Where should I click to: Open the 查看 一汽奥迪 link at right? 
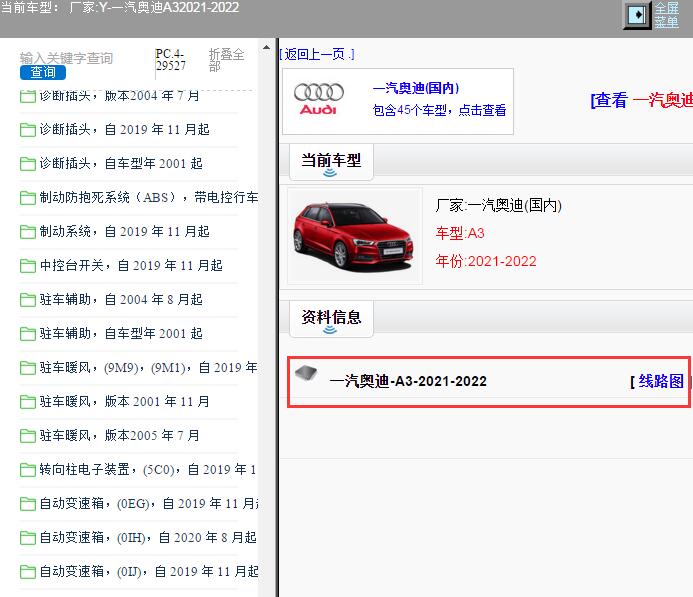[641, 100]
